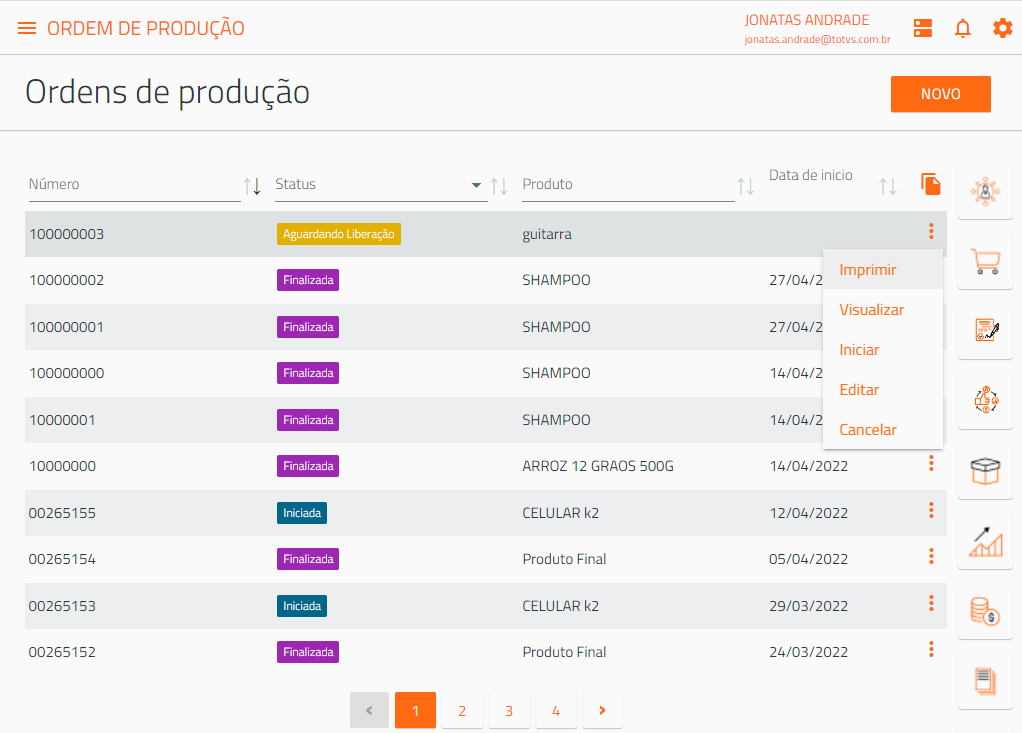Click the JONATAS ANDRADE user name
The width and height of the screenshot is (1022, 733).
807,20
